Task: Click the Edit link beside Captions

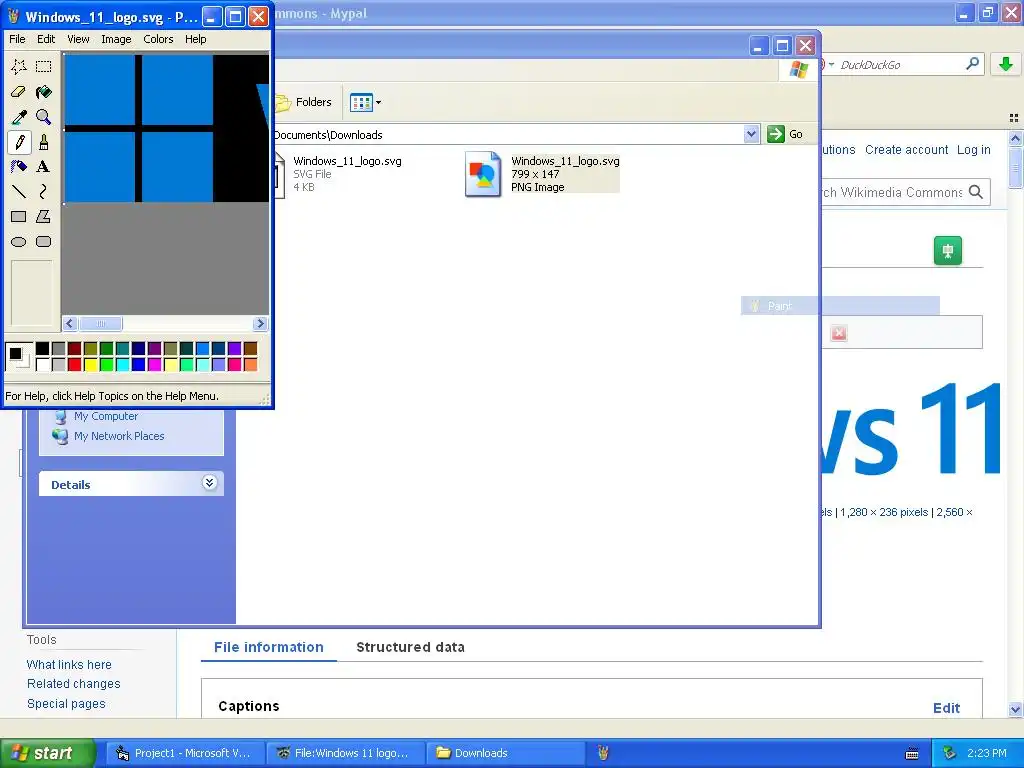Action: point(946,708)
